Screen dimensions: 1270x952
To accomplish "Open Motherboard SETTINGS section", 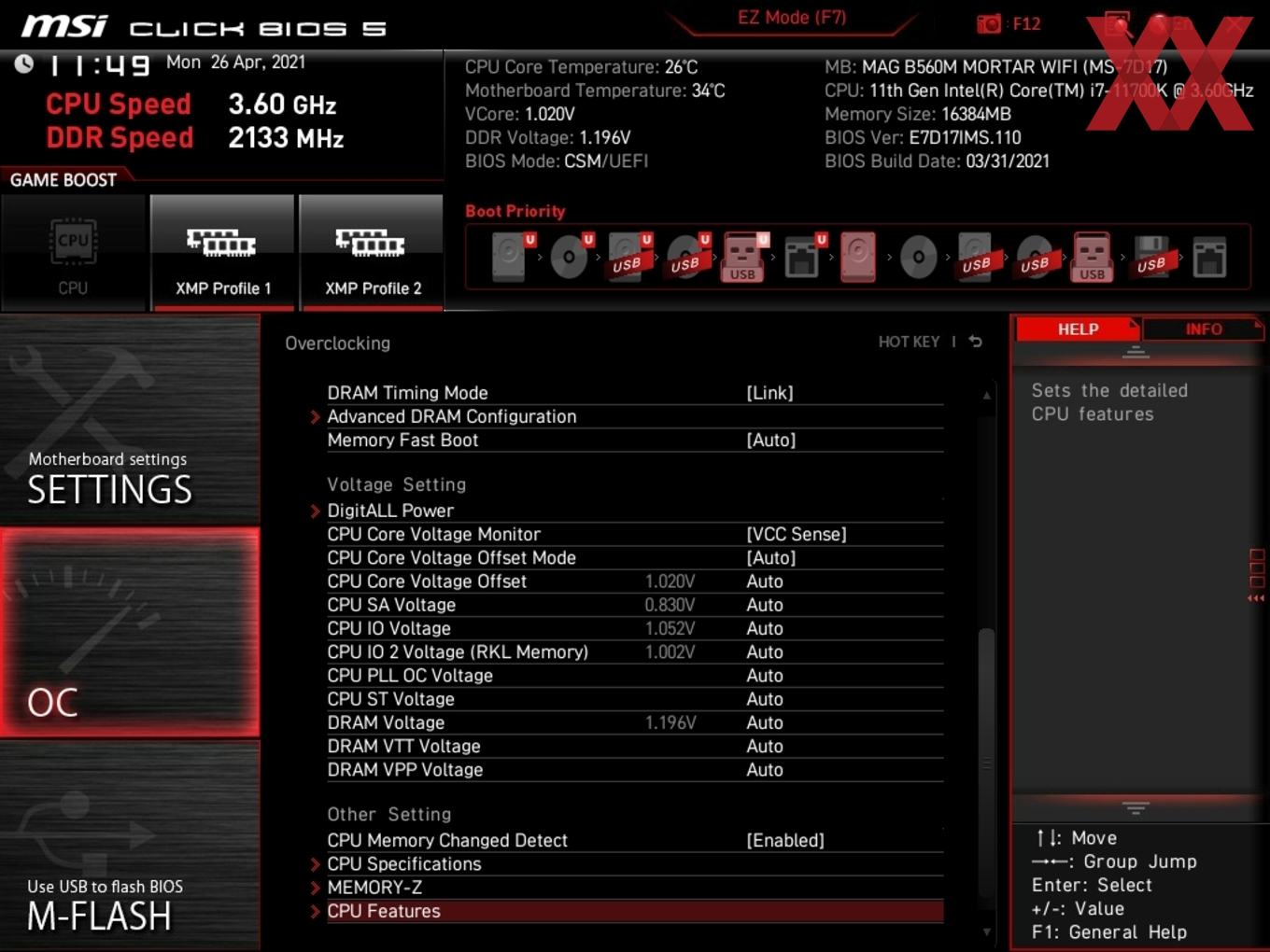I will click(130, 420).
